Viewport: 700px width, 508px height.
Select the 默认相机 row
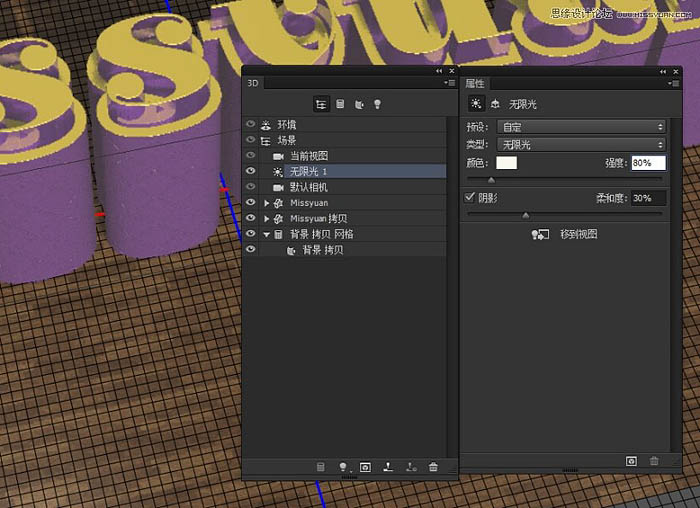click(x=352, y=187)
